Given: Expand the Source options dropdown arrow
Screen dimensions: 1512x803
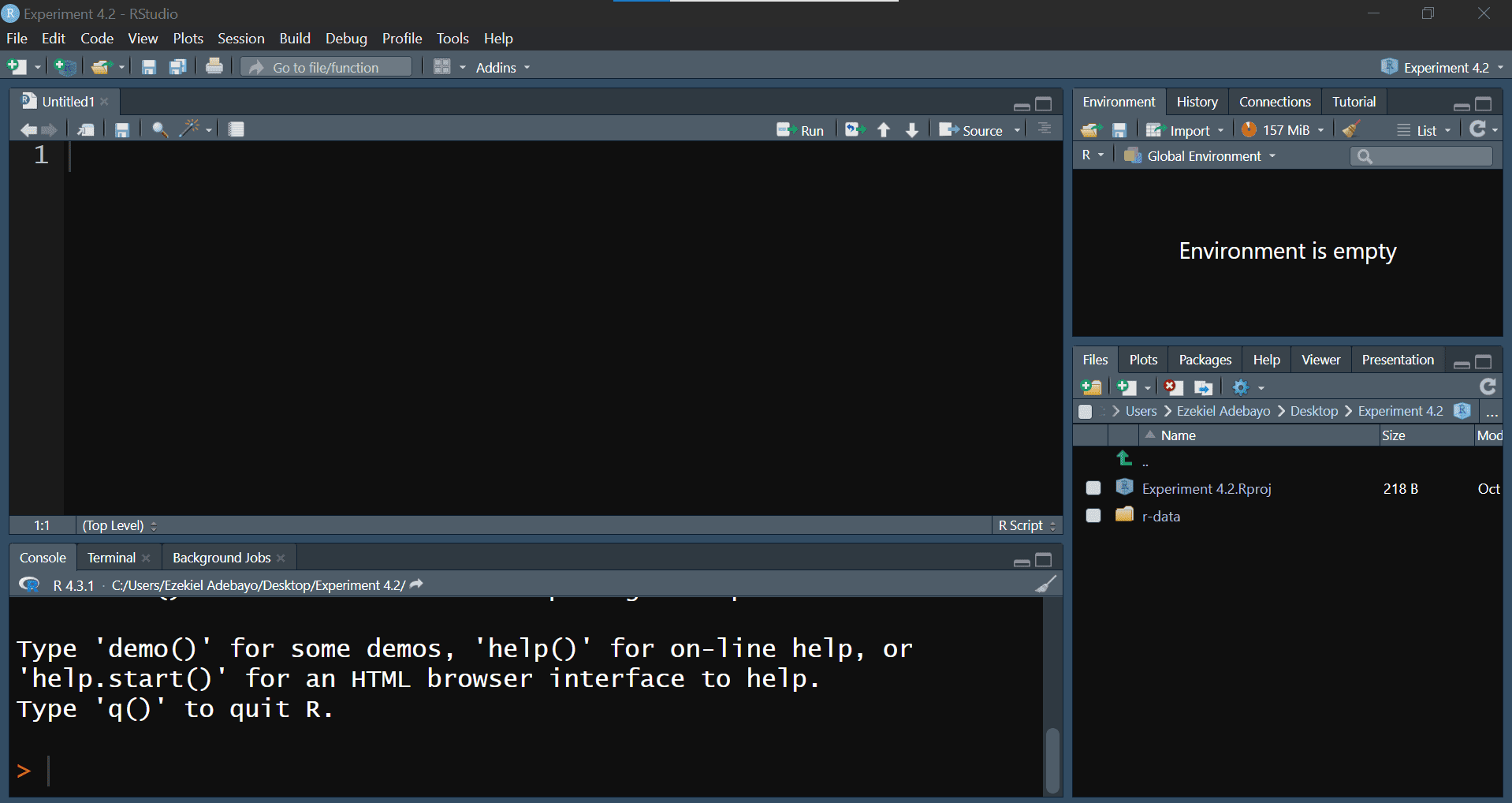Looking at the screenshot, I should click(x=1017, y=131).
